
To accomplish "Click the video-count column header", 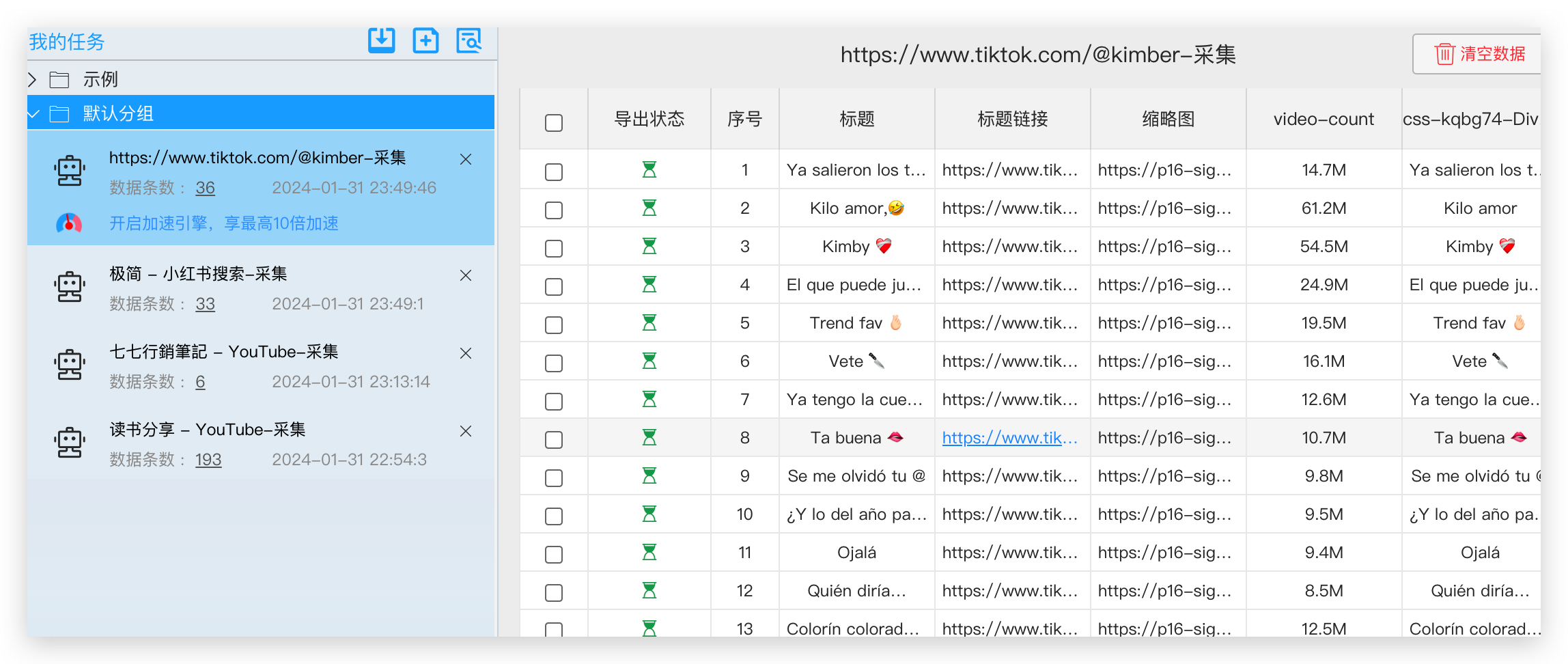I will click(x=1324, y=119).
